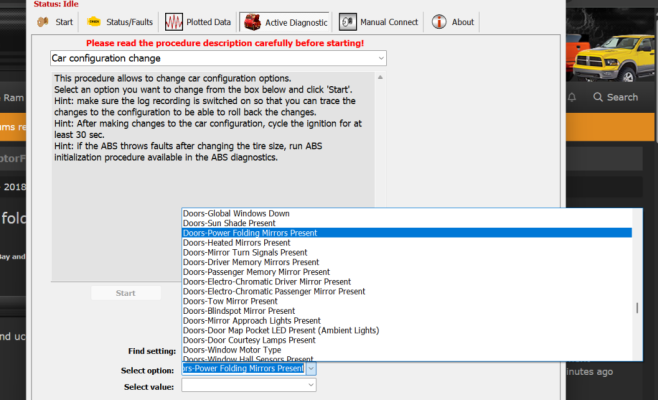Pick Doors-Door Courtesy Lamps Present

click(x=407, y=340)
